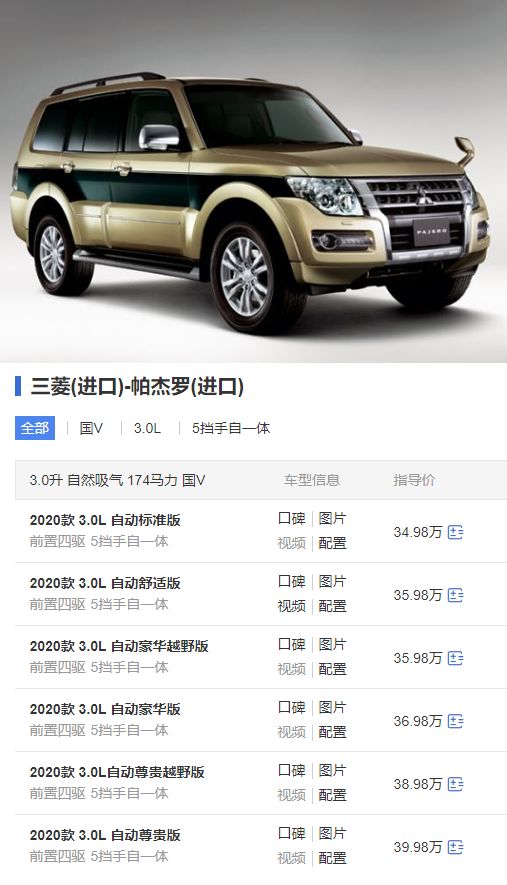Open 2020款 3.0L 自动标准版 model link

105,520
